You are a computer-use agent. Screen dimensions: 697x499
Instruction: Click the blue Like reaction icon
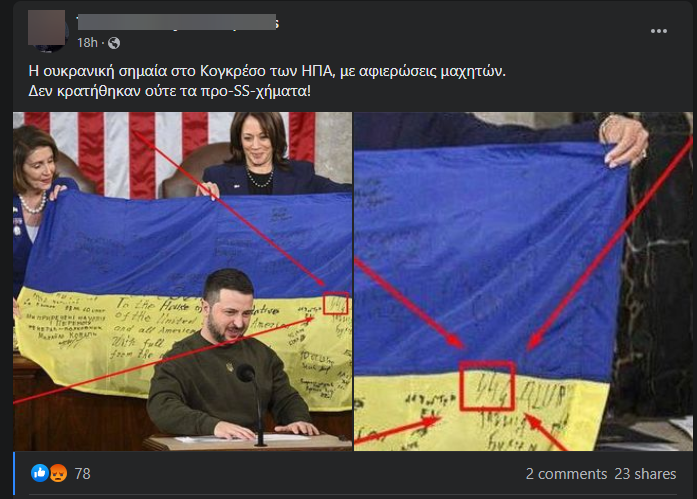click(40, 473)
